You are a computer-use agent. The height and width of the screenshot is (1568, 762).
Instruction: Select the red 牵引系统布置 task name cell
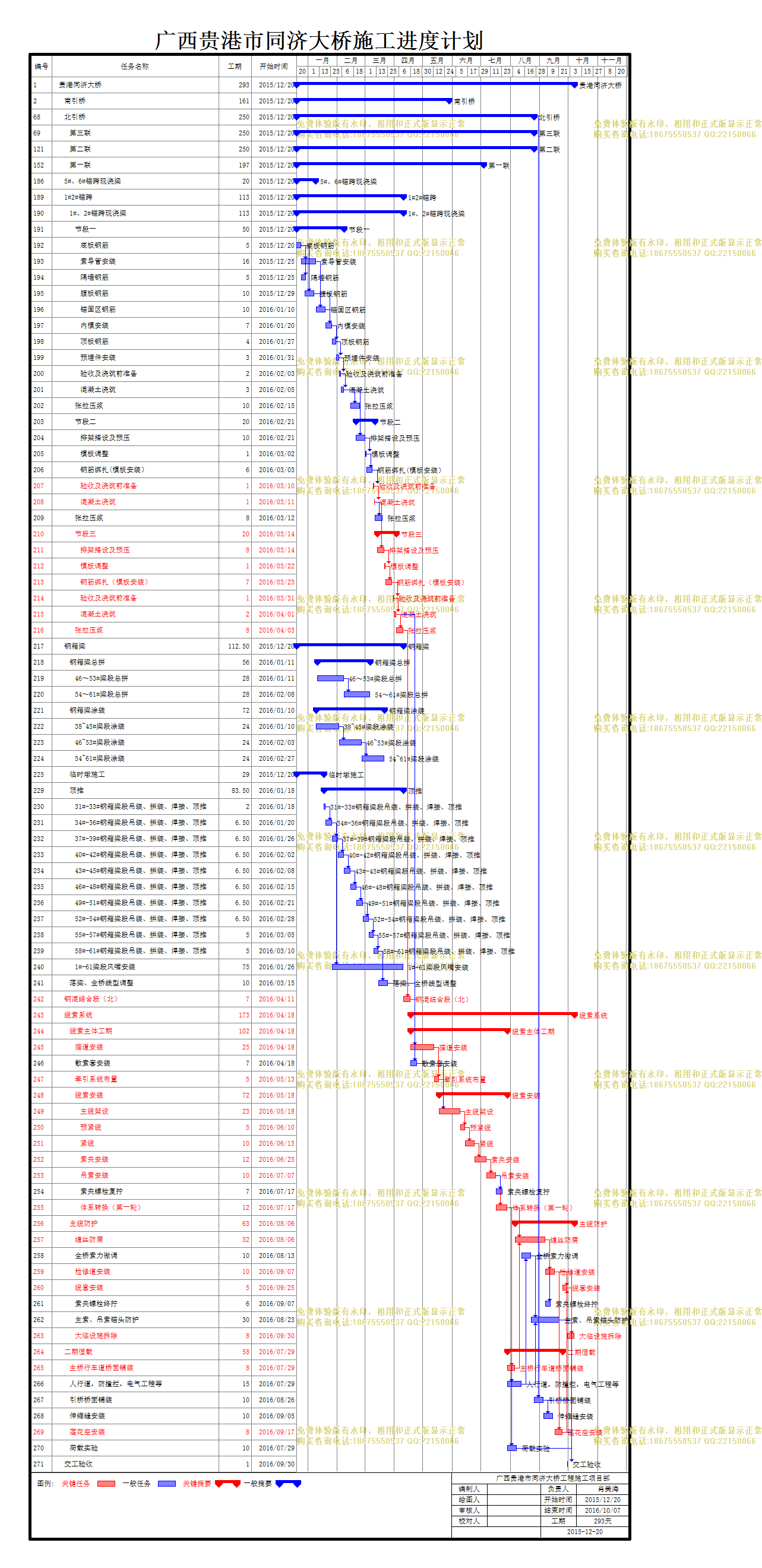tap(96, 1079)
